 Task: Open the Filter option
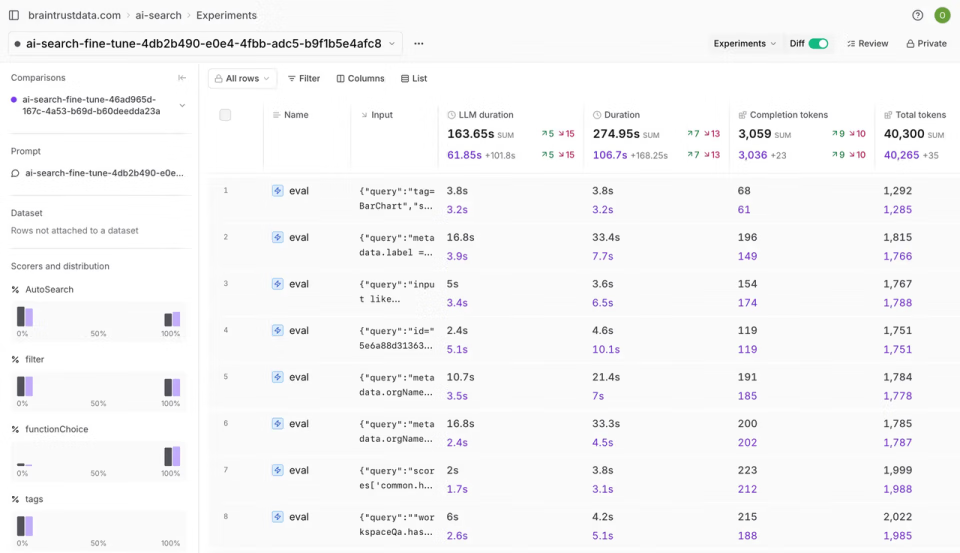[303, 78]
